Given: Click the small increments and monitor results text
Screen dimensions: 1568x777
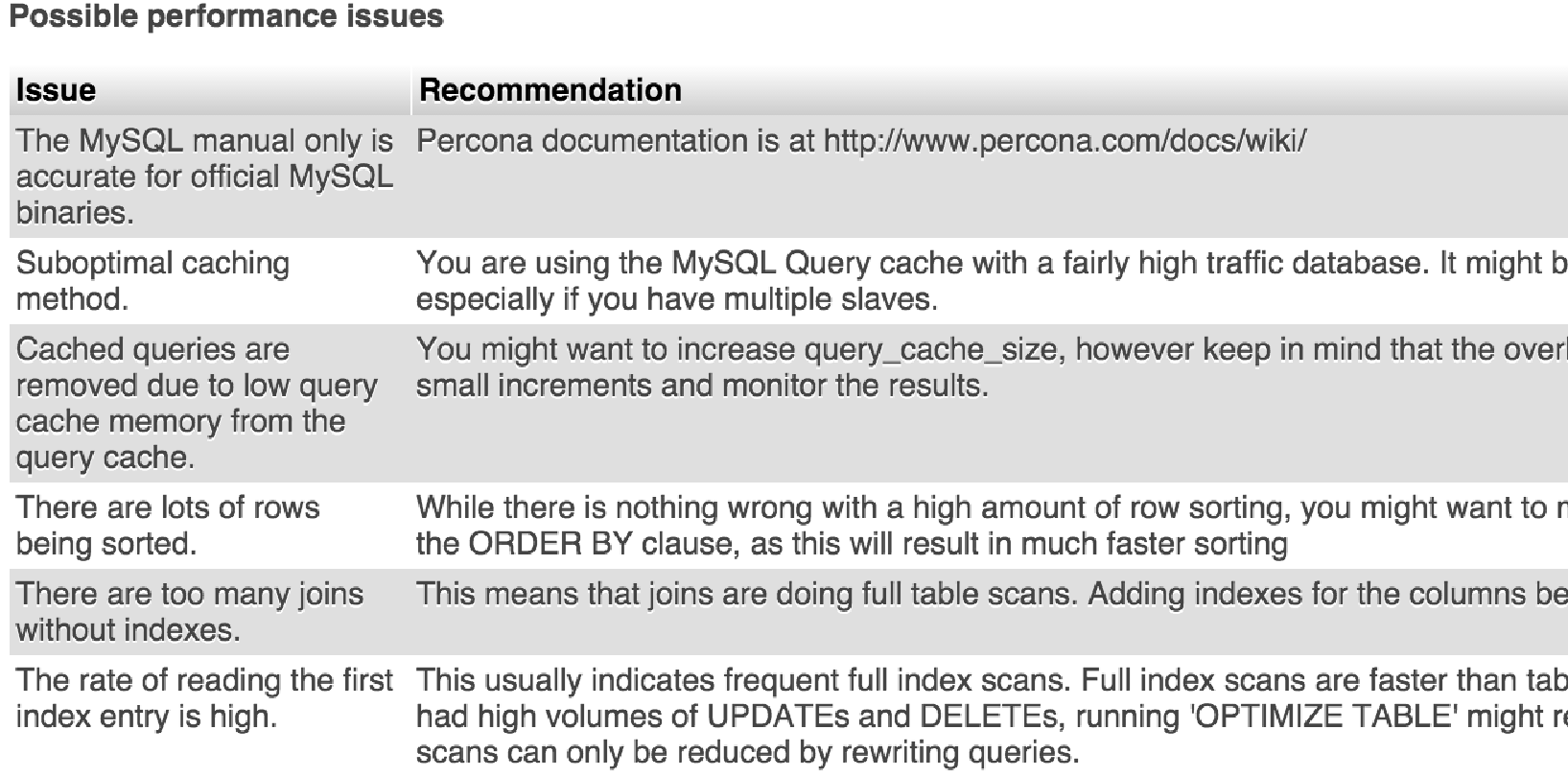Looking at the screenshot, I should pyautogui.click(x=702, y=387).
